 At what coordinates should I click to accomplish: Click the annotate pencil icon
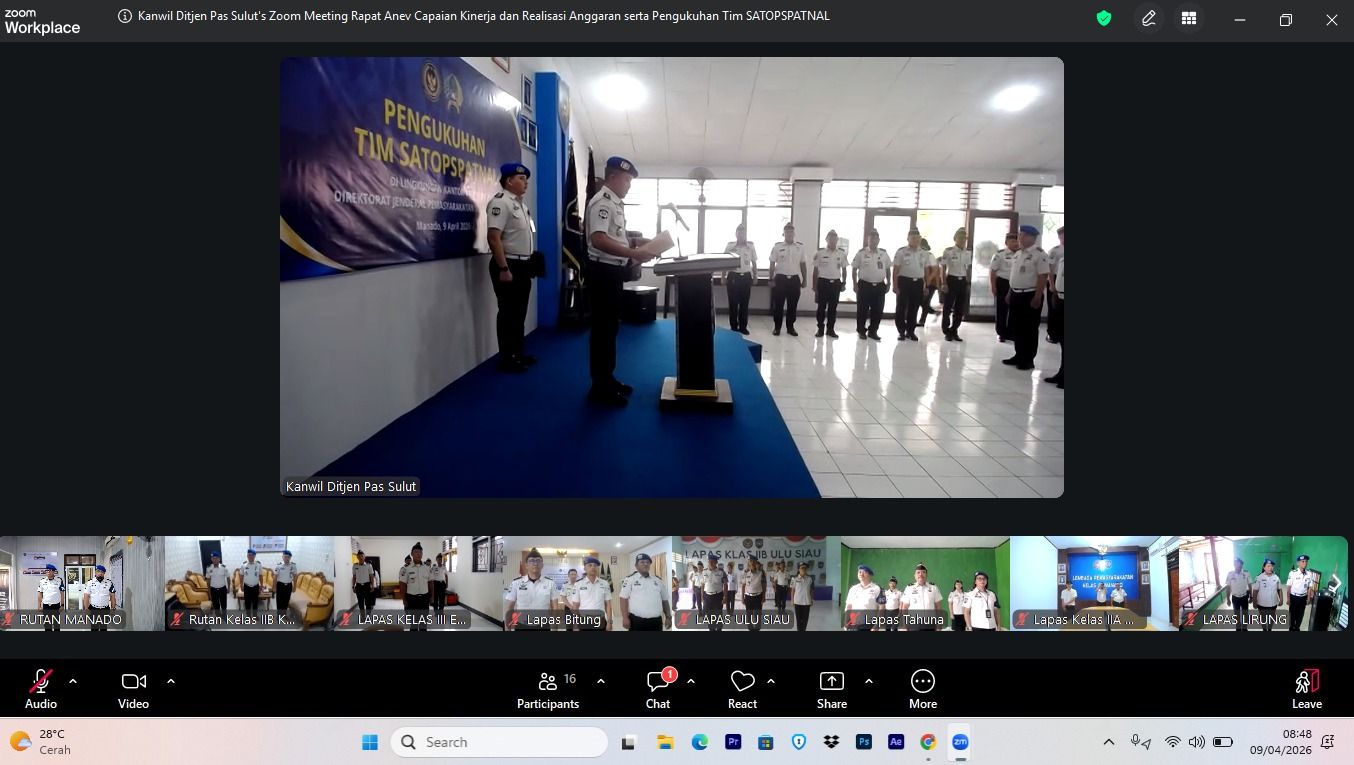[x=1149, y=18]
